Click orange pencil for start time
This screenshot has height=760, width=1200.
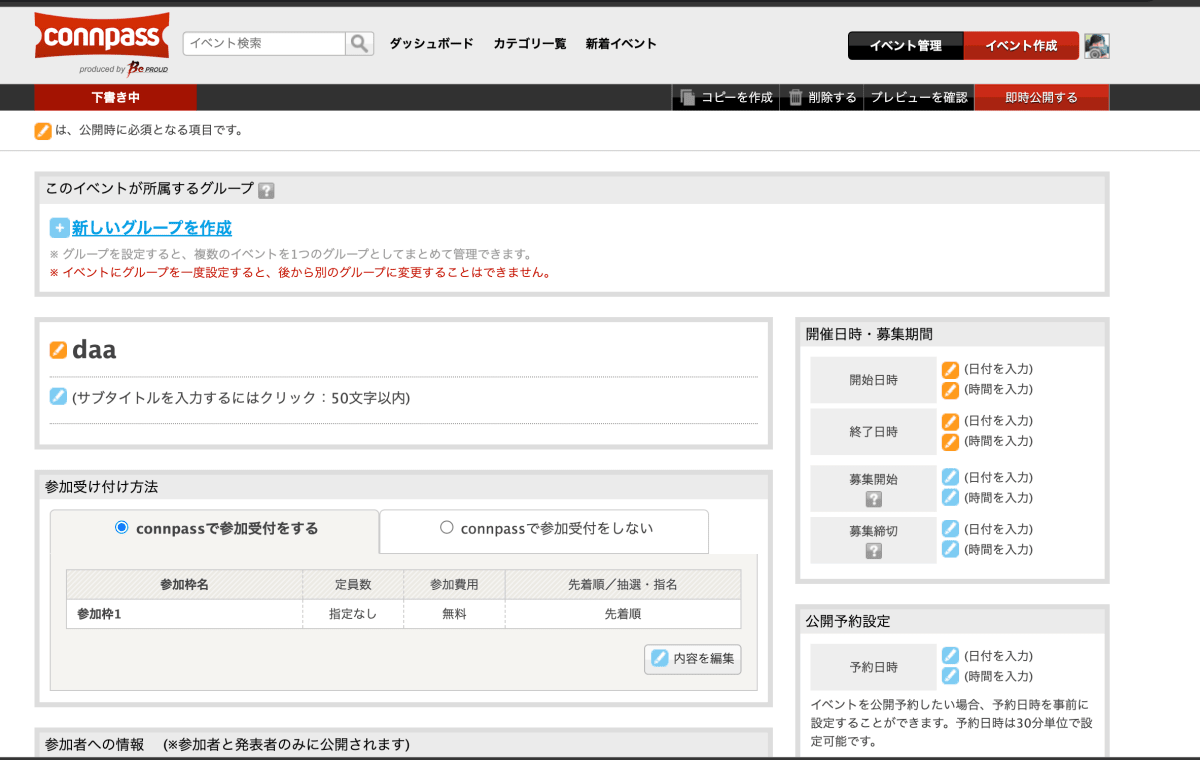(x=950, y=389)
